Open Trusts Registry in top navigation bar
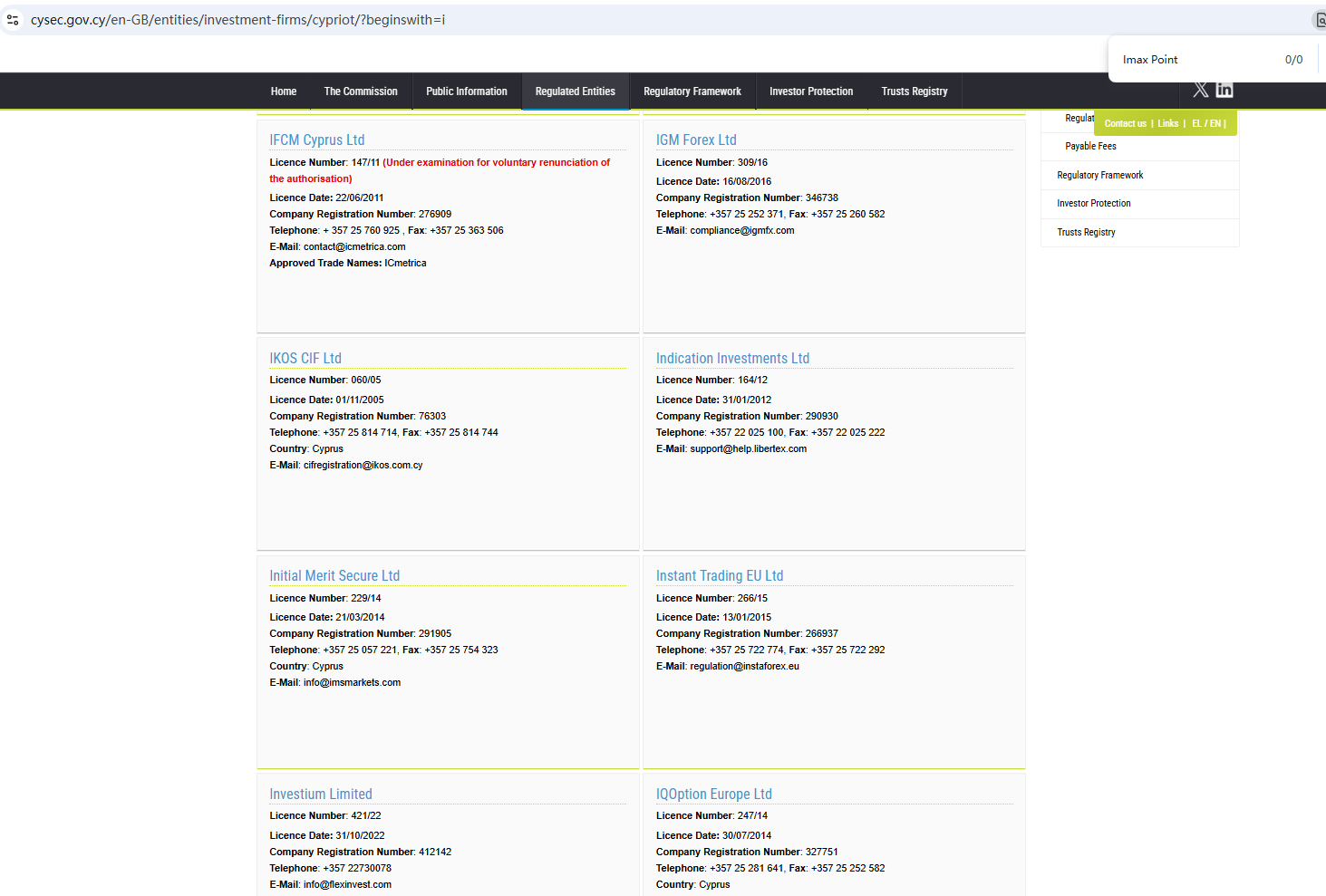 [x=915, y=92]
